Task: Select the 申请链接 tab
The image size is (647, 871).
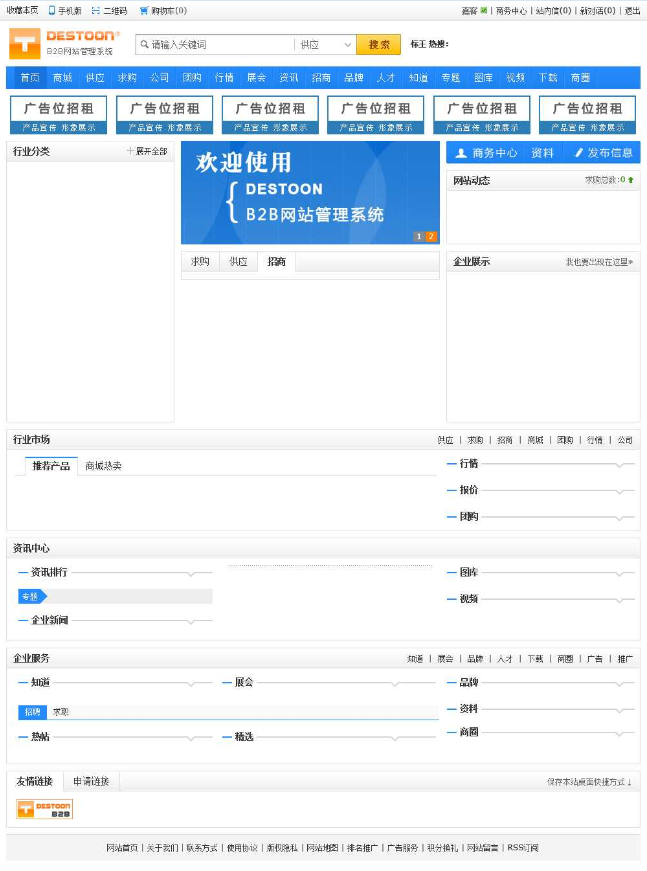Action: tap(91, 782)
